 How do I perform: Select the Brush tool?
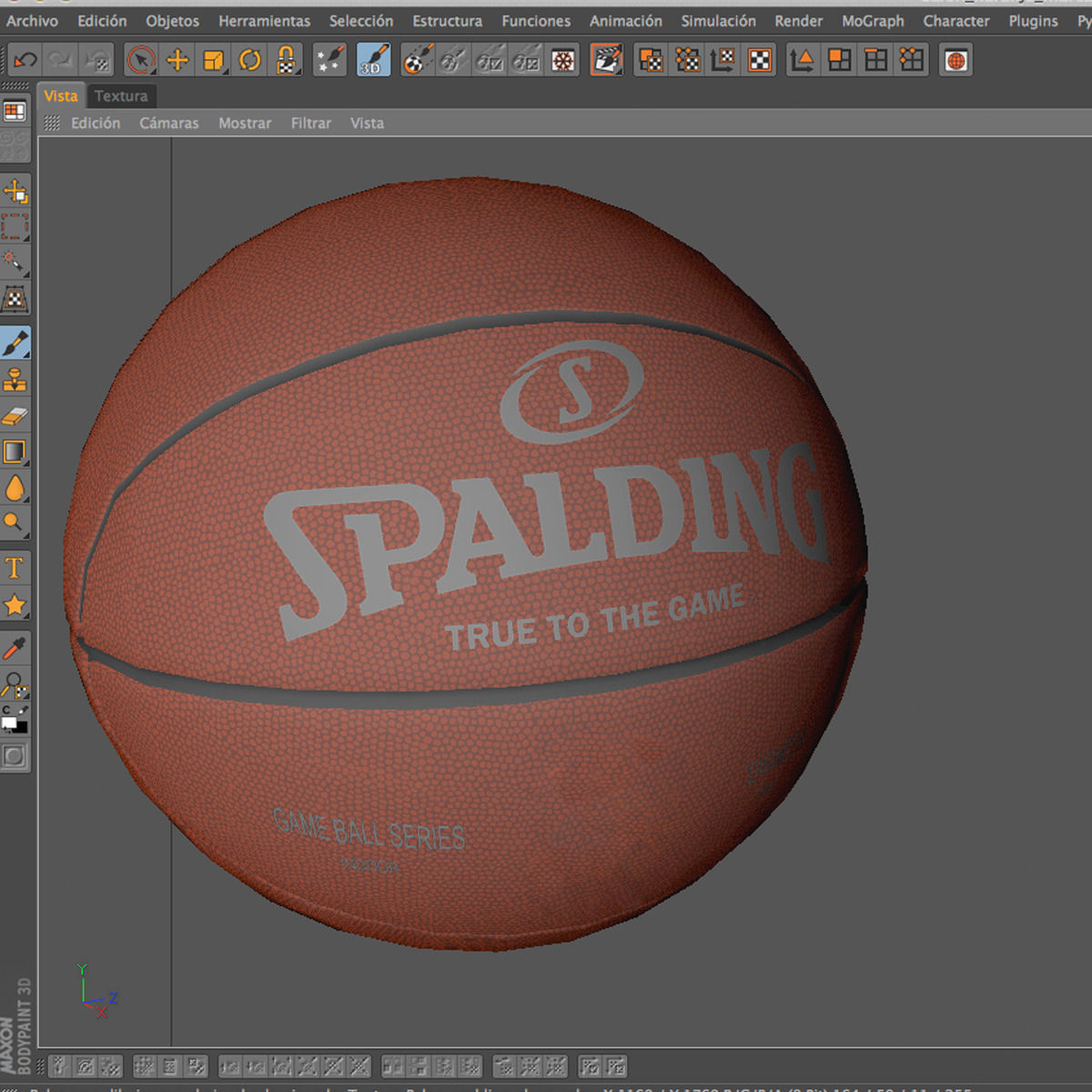15,343
